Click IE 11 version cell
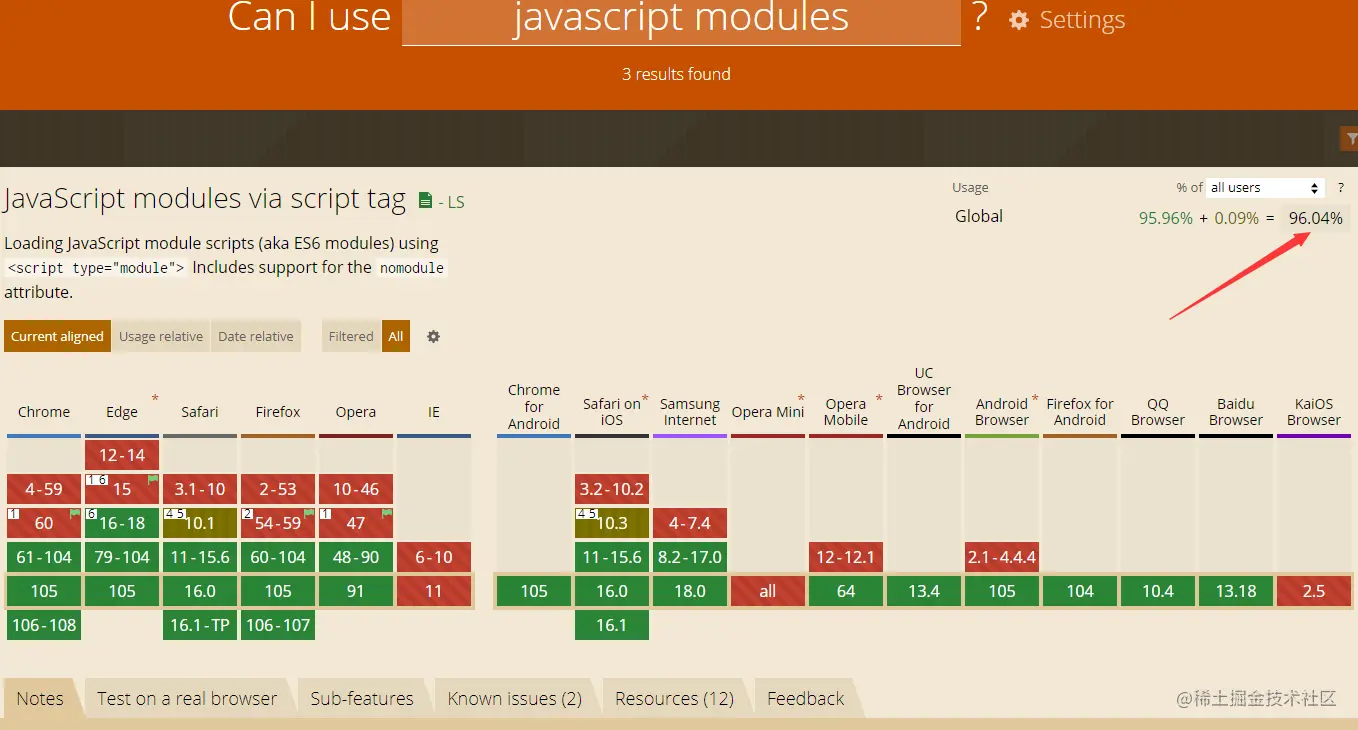 tap(434, 591)
